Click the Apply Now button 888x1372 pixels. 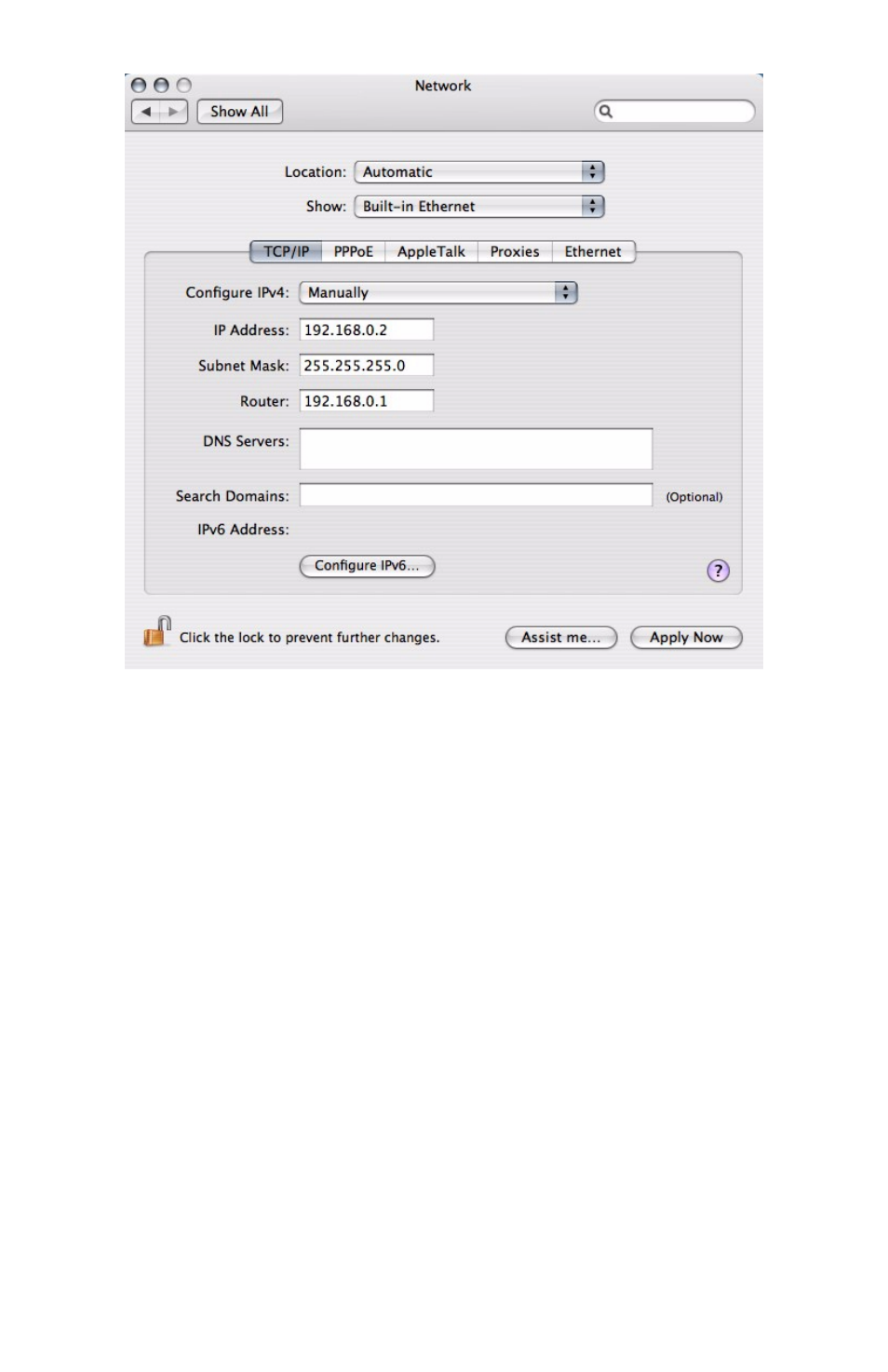pos(686,638)
